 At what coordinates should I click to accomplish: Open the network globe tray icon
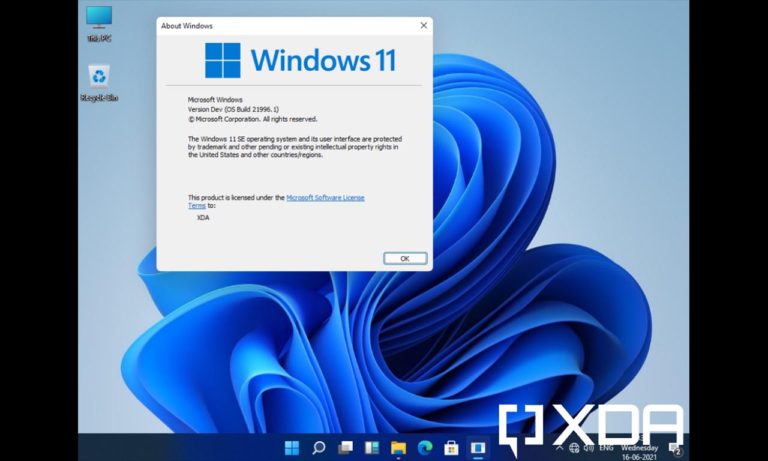tap(574, 448)
